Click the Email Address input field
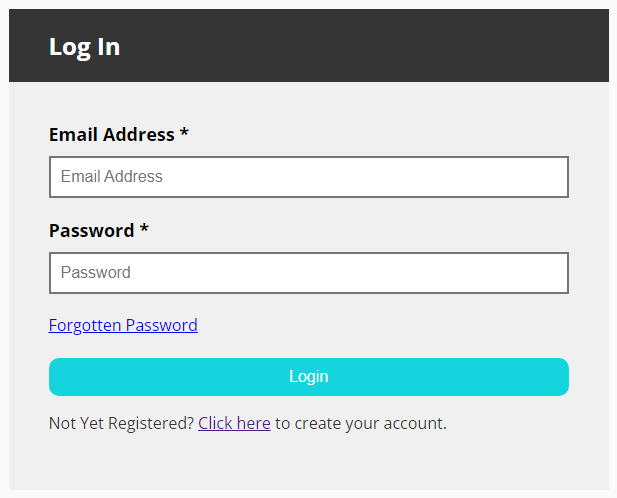The width and height of the screenshot is (617, 498). 308,177
